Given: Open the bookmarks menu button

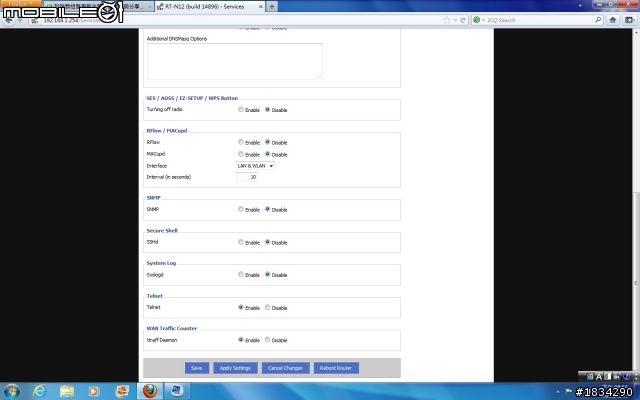Looking at the screenshot, I should coord(629,20).
